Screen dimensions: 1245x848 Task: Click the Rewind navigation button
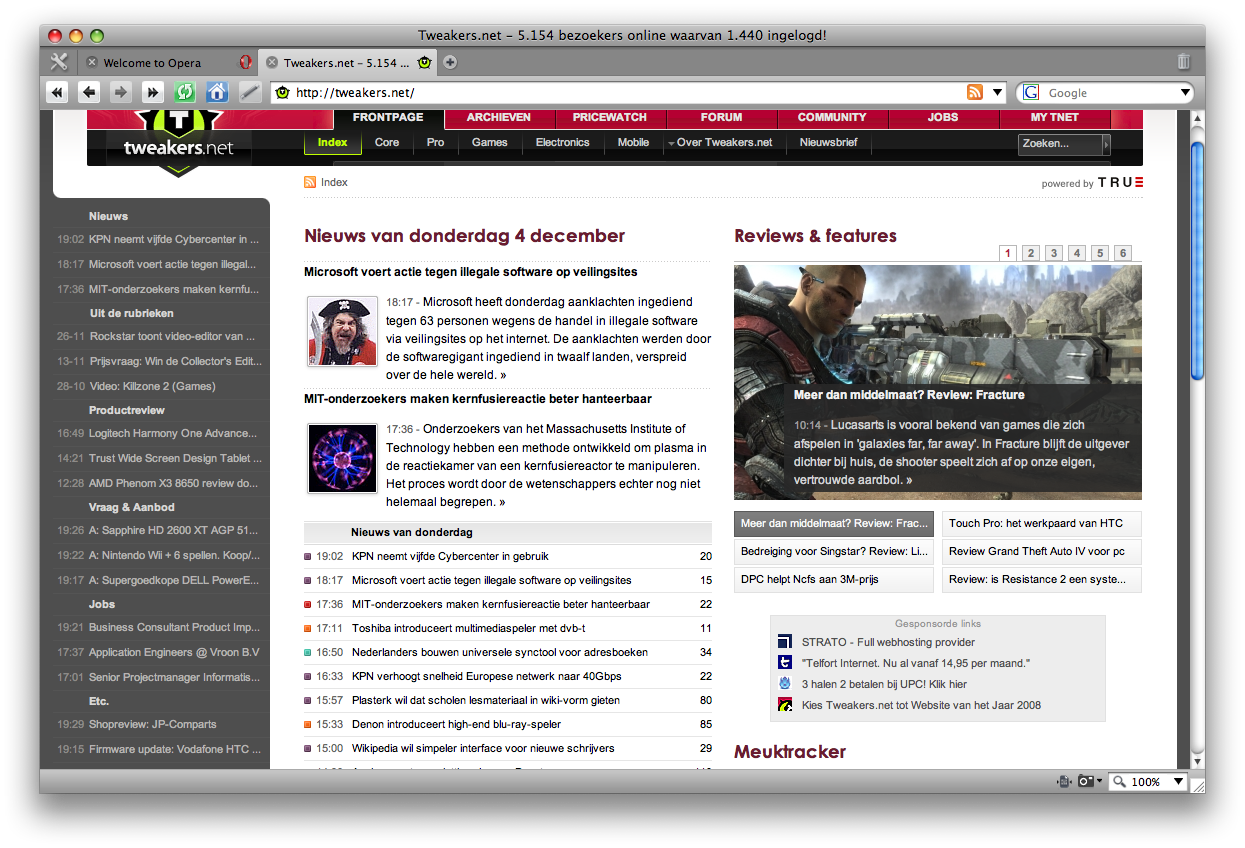point(58,93)
